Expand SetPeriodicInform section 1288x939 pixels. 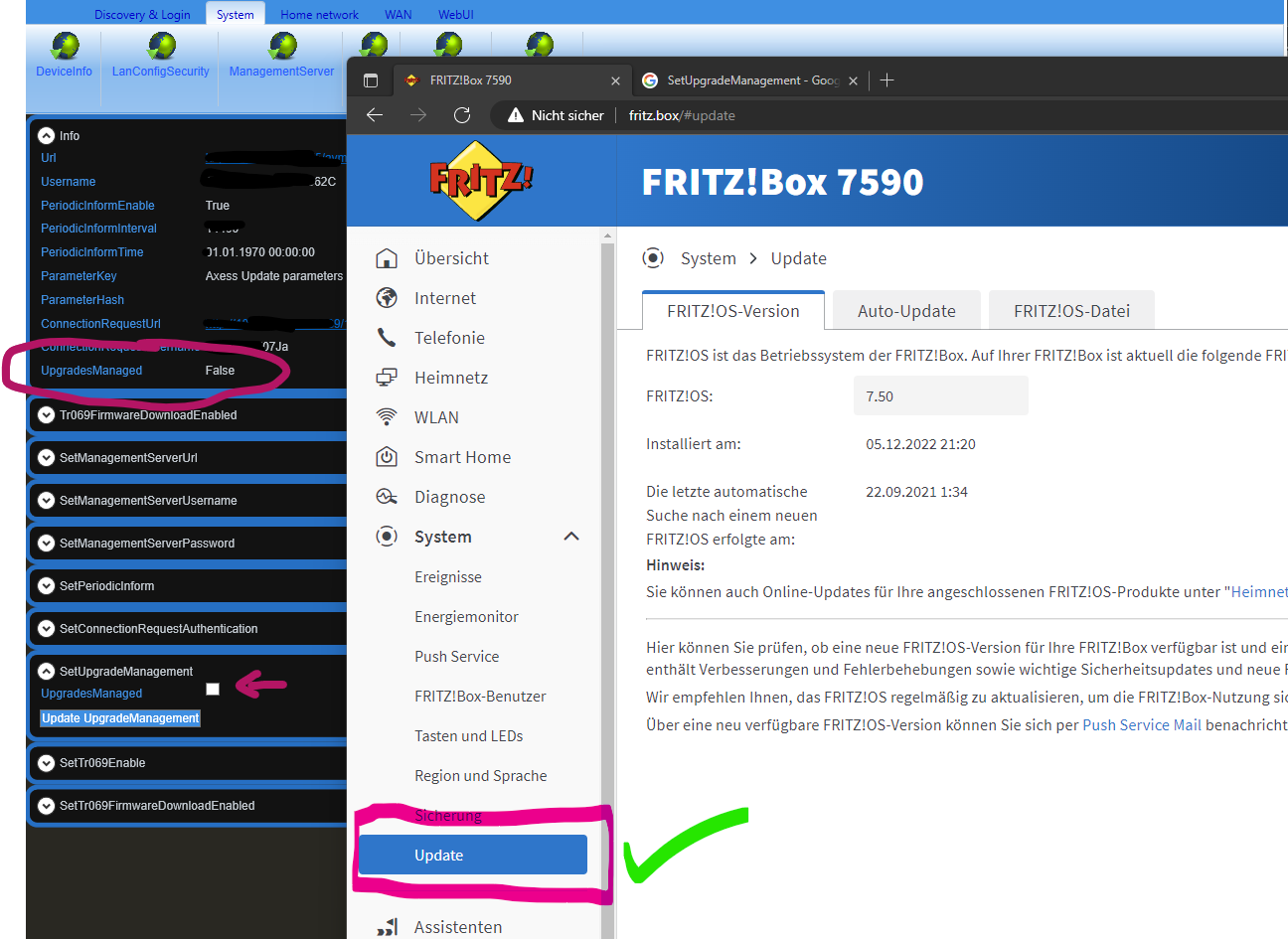coord(46,586)
